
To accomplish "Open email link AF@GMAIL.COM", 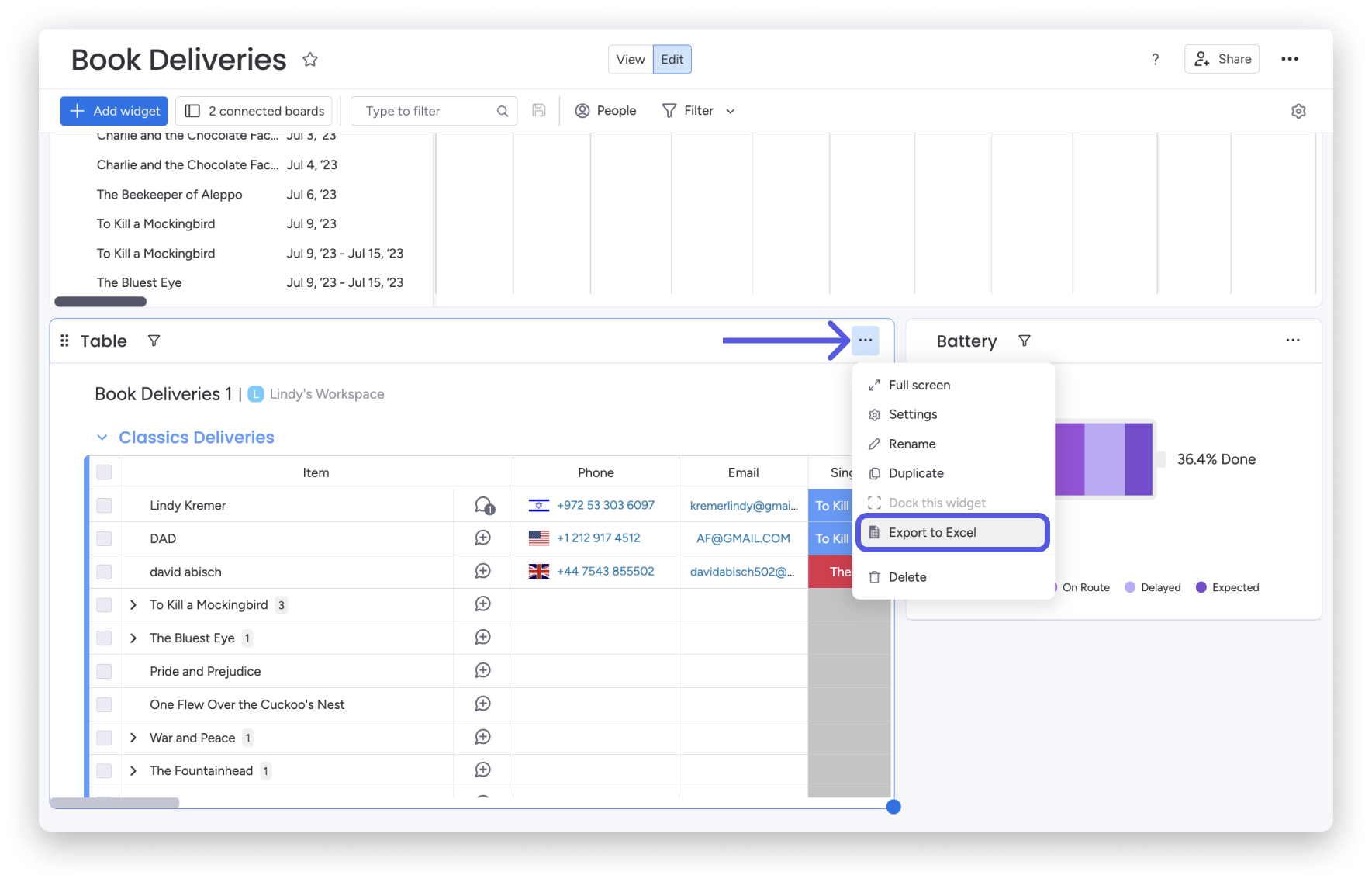I will pos(743,538).
